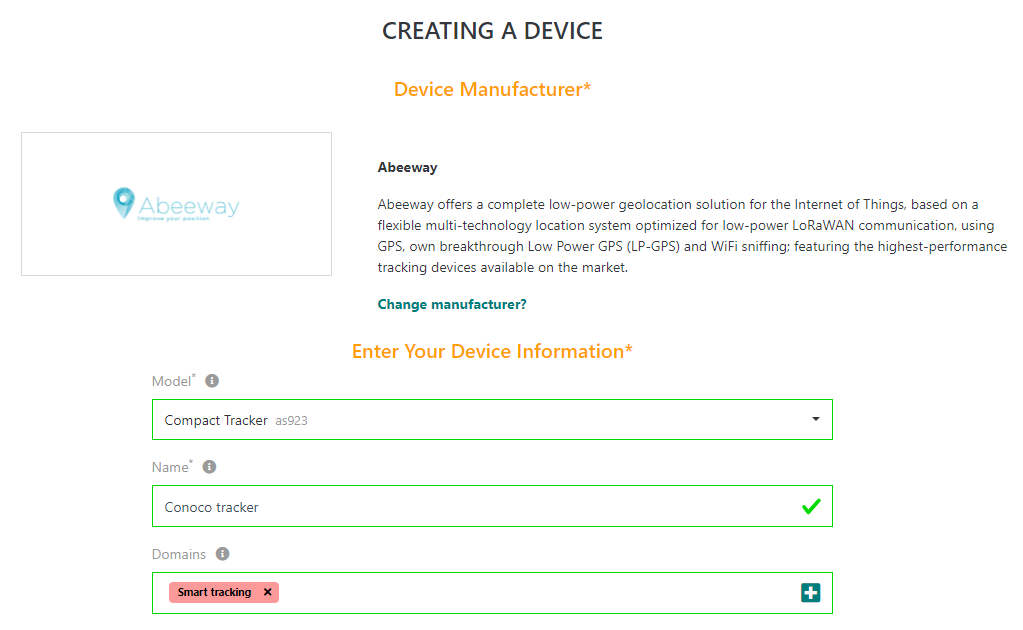This screenshot has width=1023, height=630.
Task: Expand the Model dropdown arrow
Action: coord(816,420)
